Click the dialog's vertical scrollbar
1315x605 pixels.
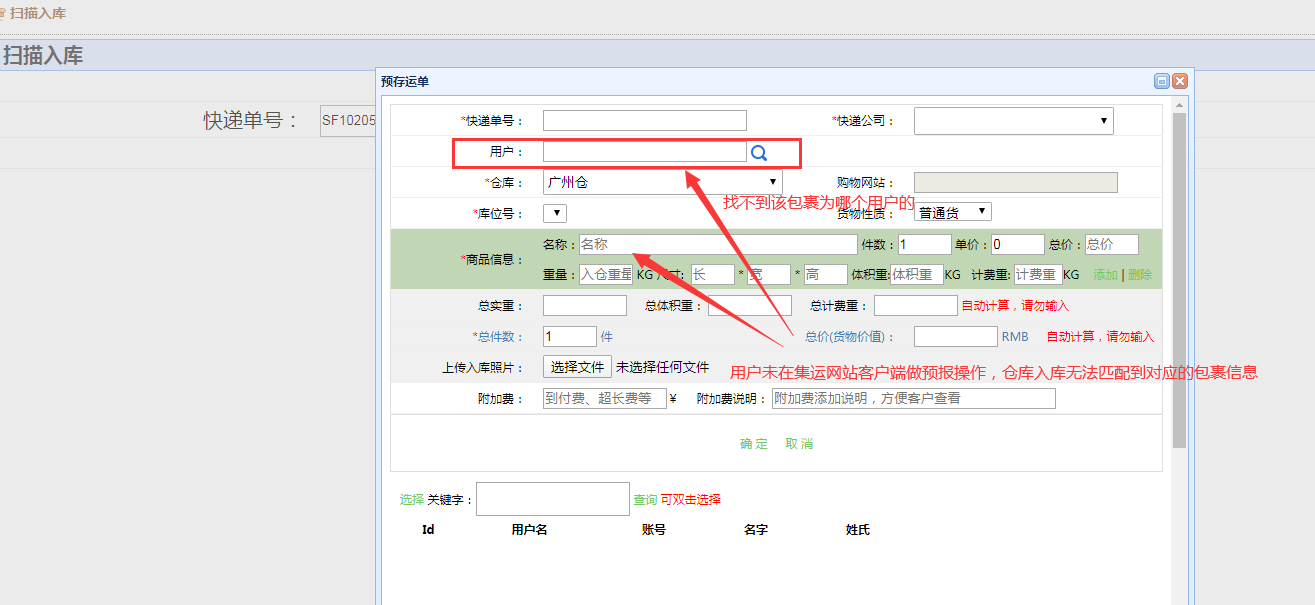[x=1179, y=280]
